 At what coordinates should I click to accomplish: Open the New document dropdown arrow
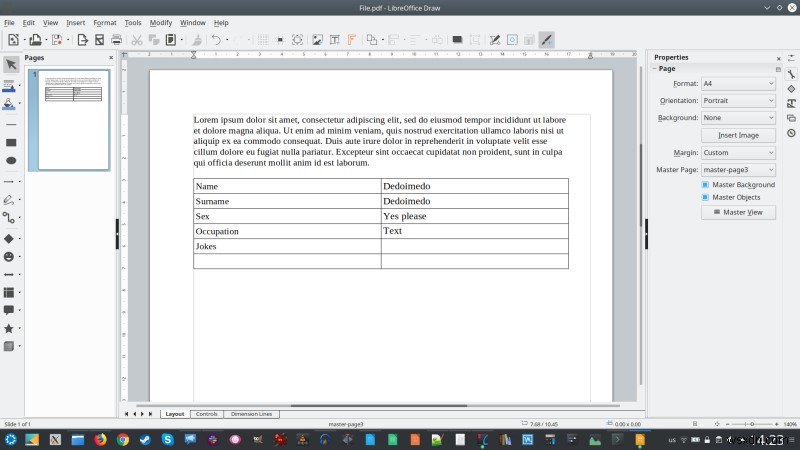click(x=24, y=40)
